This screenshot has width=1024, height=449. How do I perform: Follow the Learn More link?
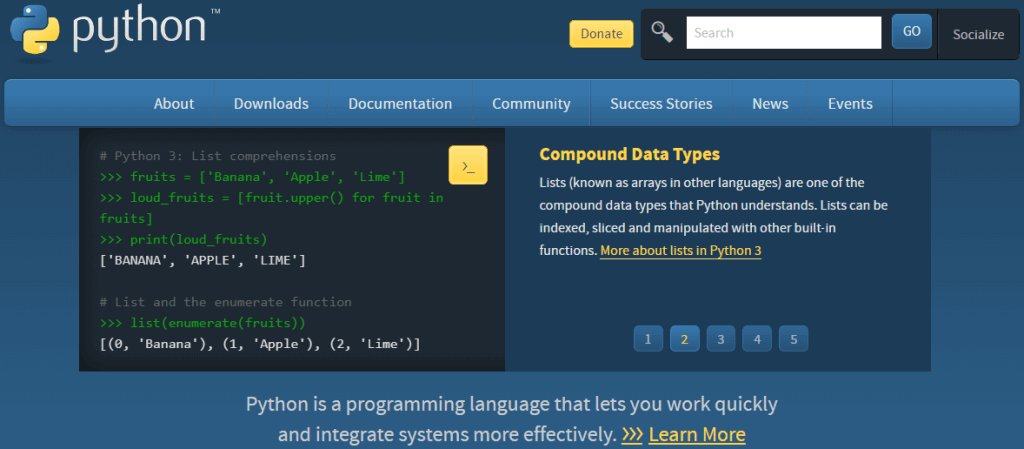click(697, 435)
